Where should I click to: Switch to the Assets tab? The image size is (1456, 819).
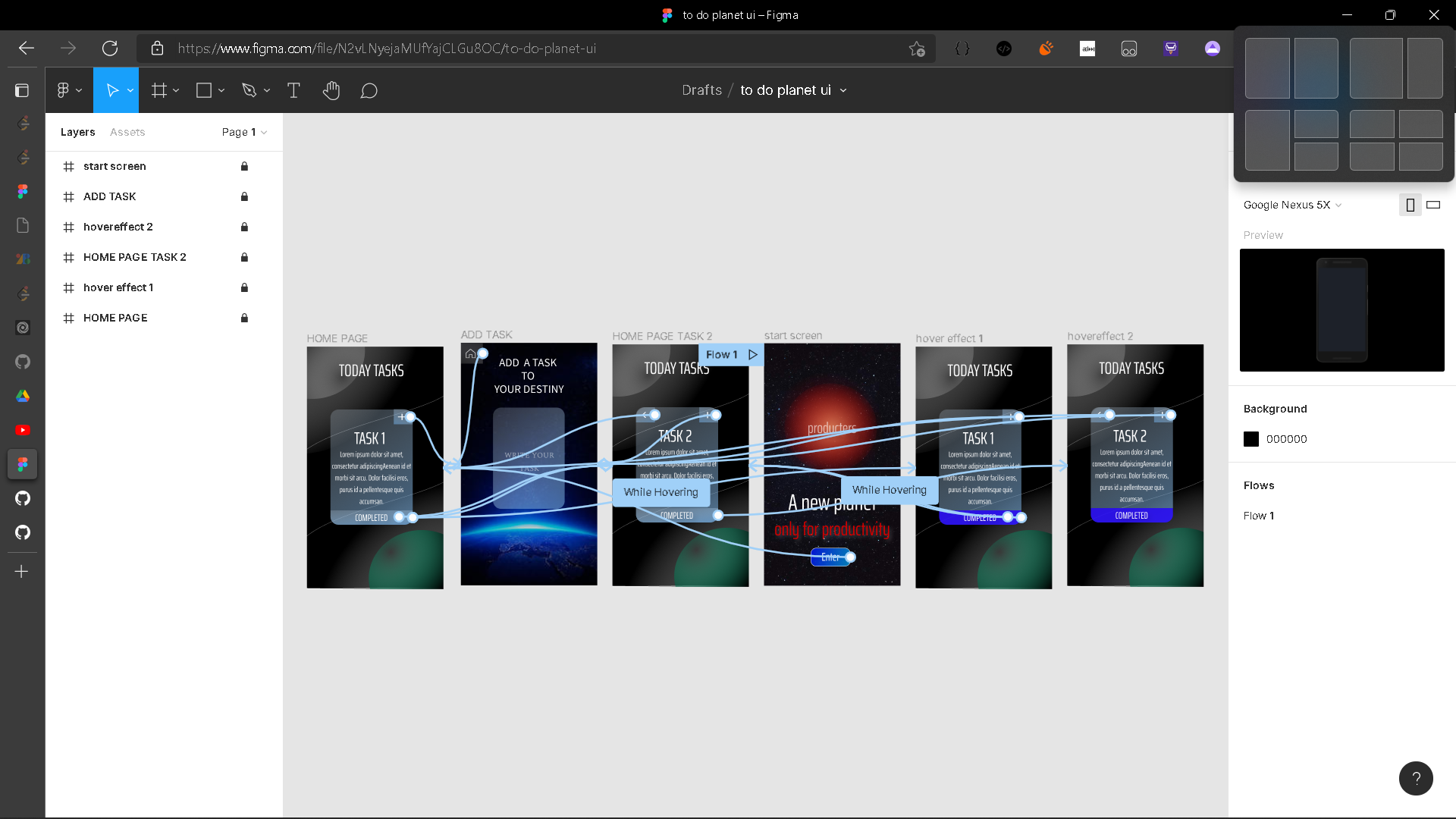point(127,131)
